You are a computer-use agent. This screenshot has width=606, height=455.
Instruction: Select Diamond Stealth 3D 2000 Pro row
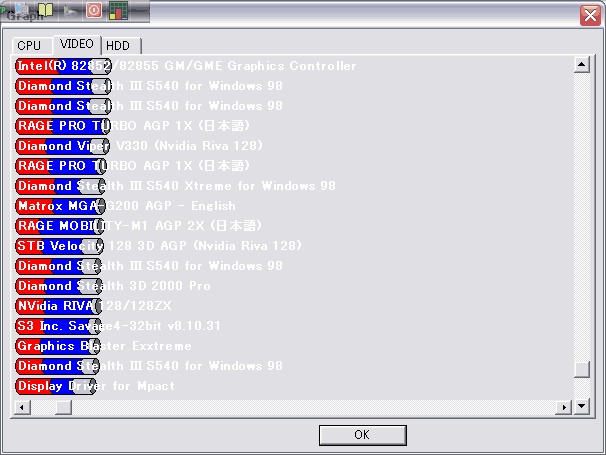113,286
